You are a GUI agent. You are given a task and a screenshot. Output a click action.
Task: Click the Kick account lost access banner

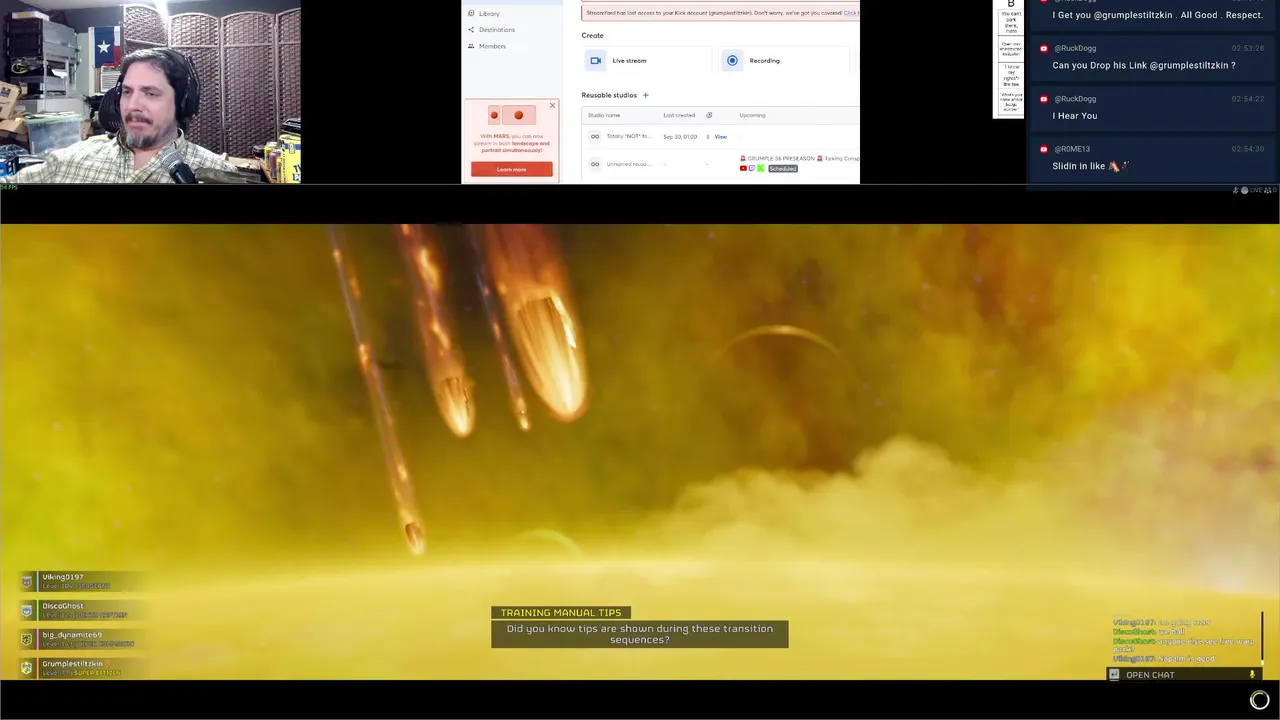coord(721,13)
